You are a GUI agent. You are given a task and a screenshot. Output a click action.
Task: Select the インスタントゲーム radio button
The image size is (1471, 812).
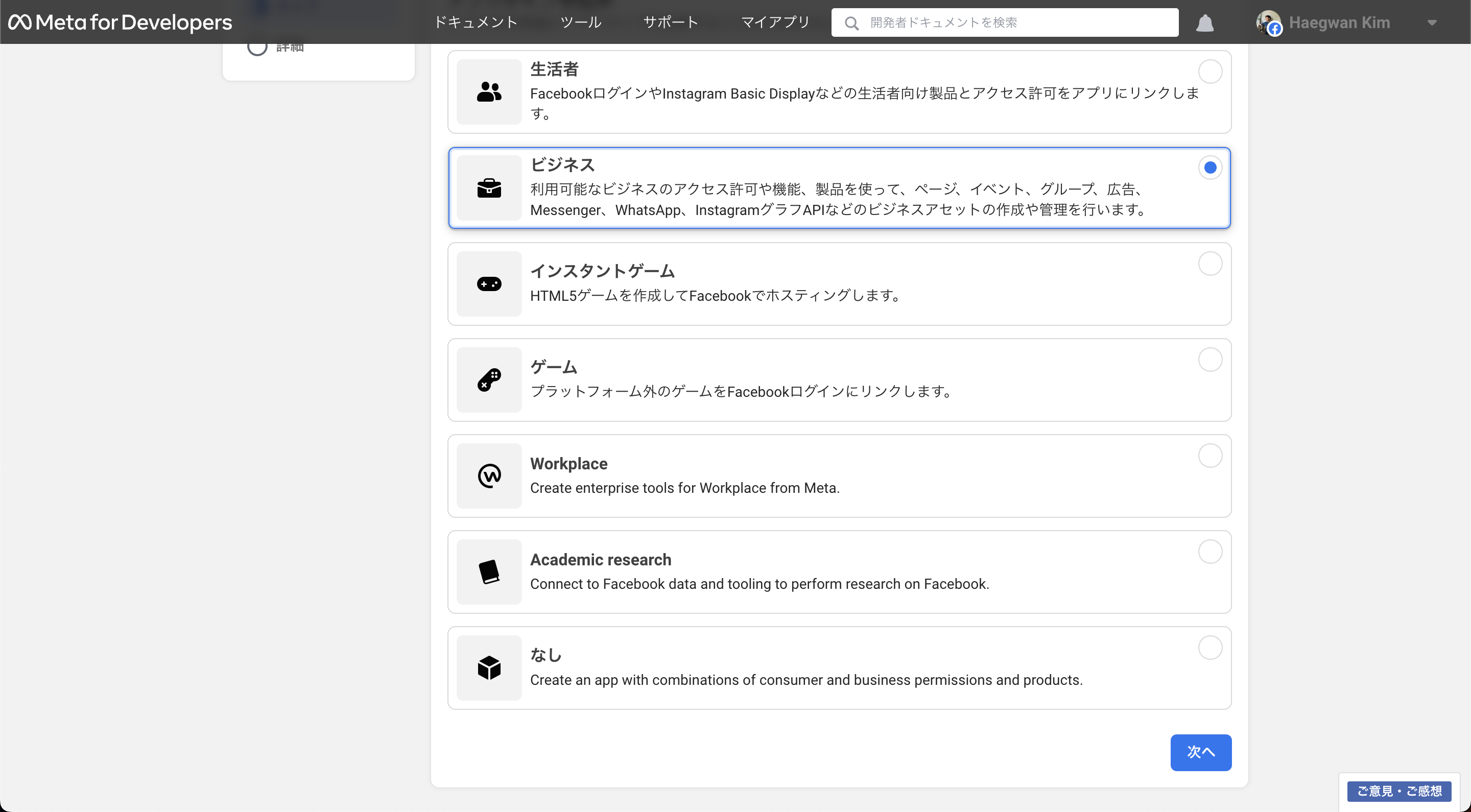[1209, 264]
